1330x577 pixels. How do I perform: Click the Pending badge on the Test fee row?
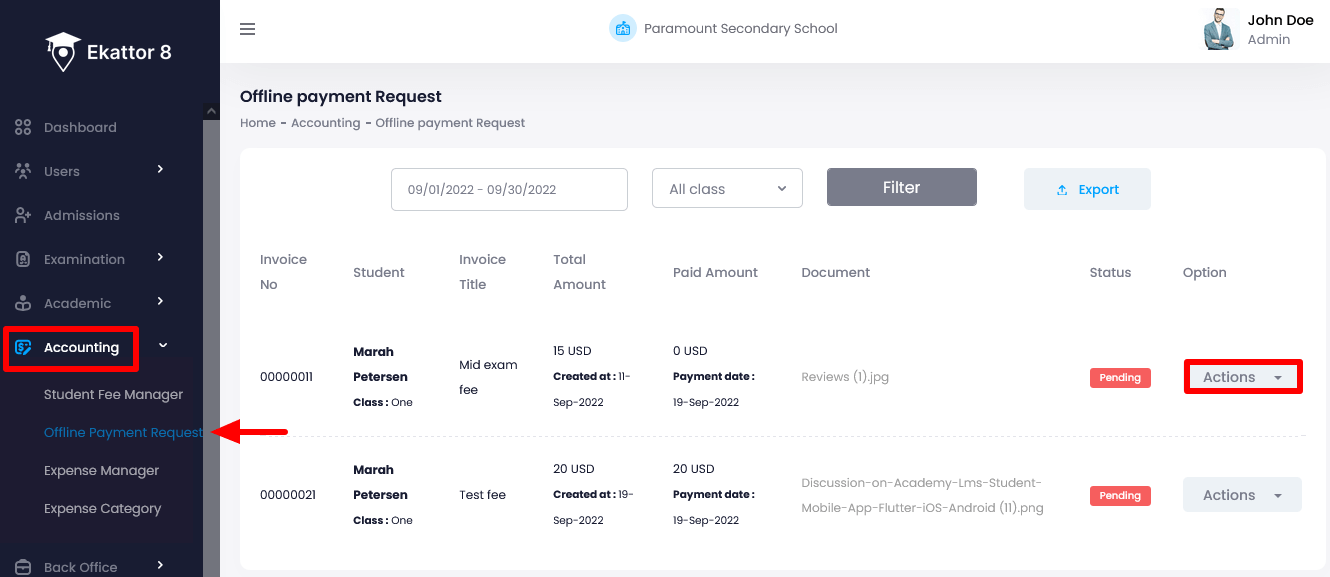pos(1119,495)
